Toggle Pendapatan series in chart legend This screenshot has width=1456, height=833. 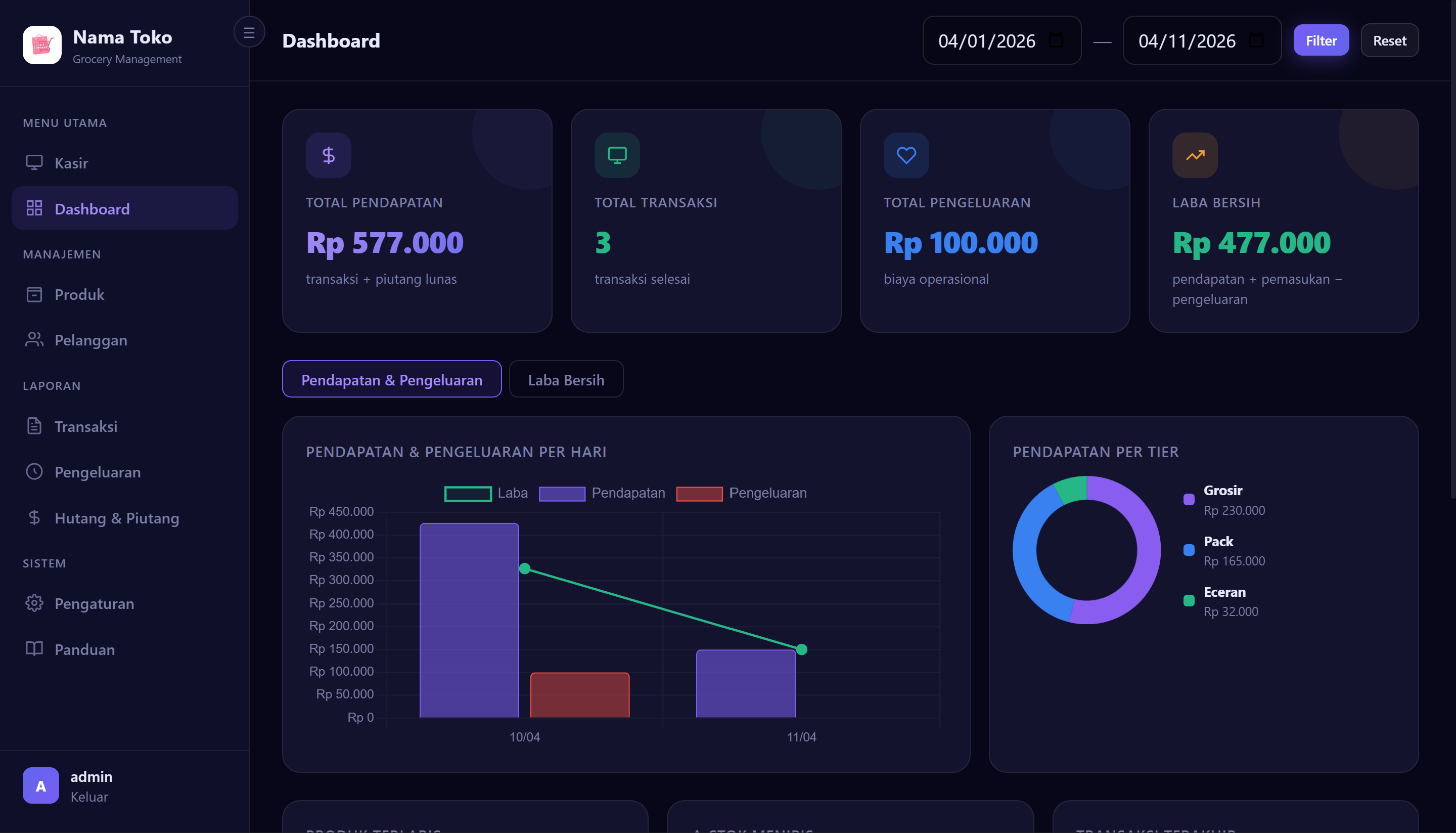point(602,493)
